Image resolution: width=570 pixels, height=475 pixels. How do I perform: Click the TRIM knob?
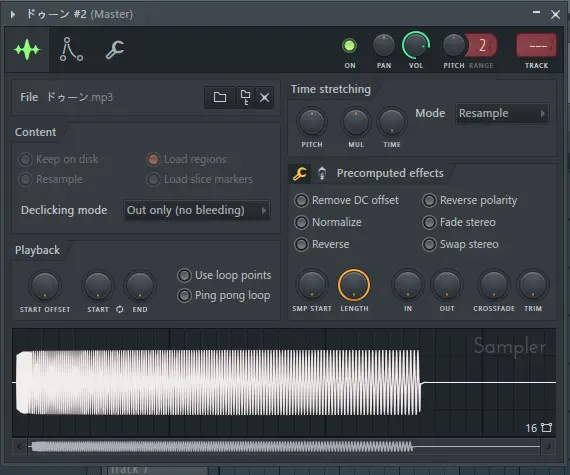[533, 285]
